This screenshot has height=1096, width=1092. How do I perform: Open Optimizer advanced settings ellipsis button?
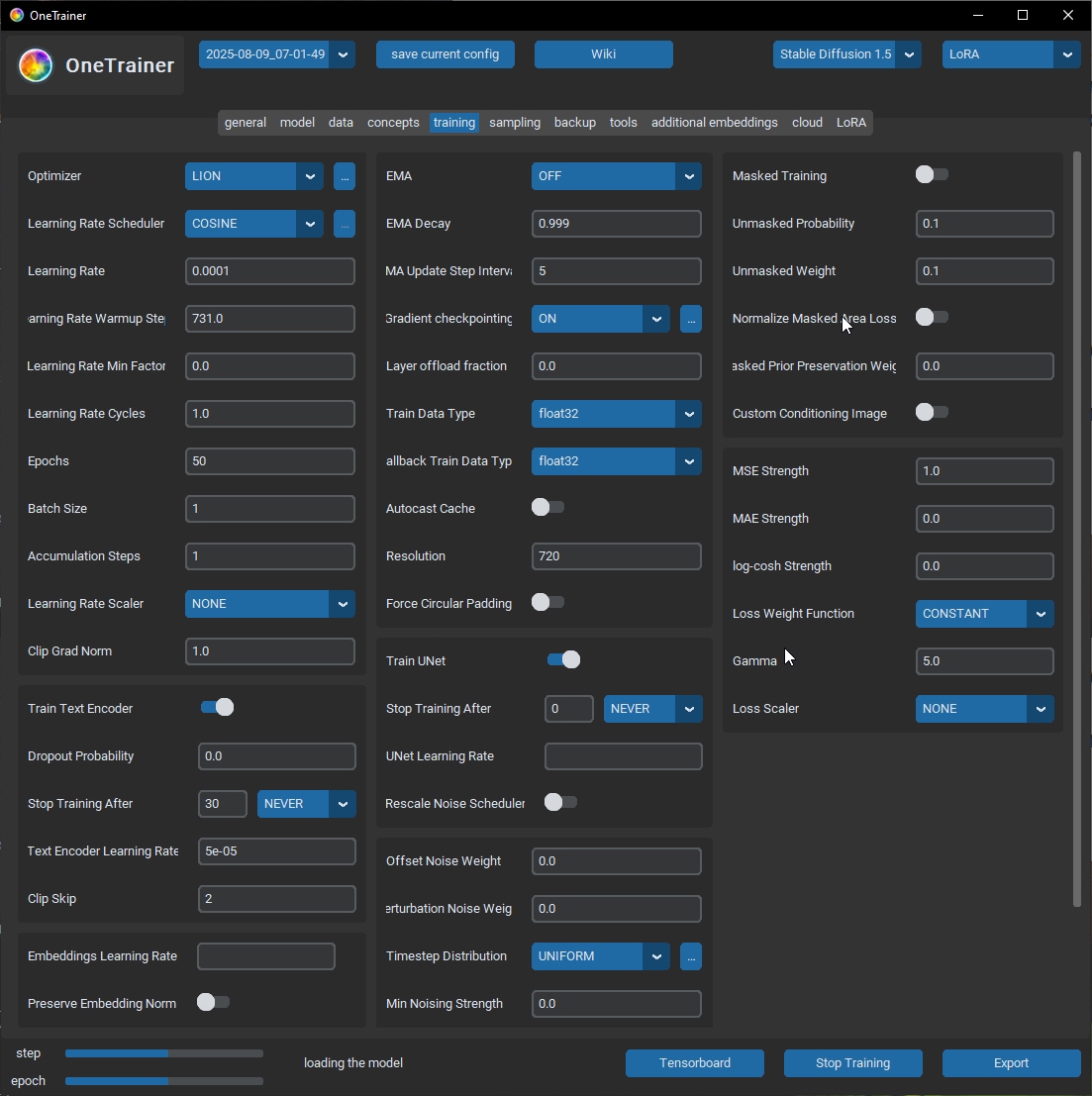[344, 176]
